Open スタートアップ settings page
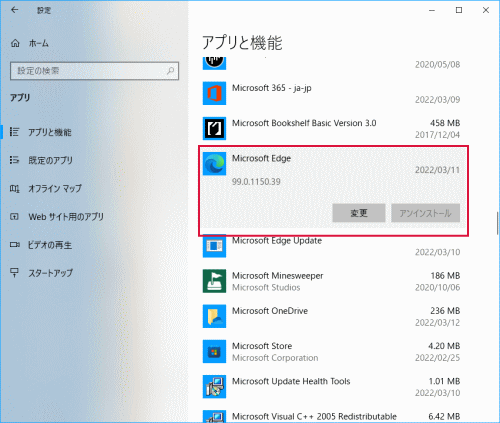 tap(40, 273)
